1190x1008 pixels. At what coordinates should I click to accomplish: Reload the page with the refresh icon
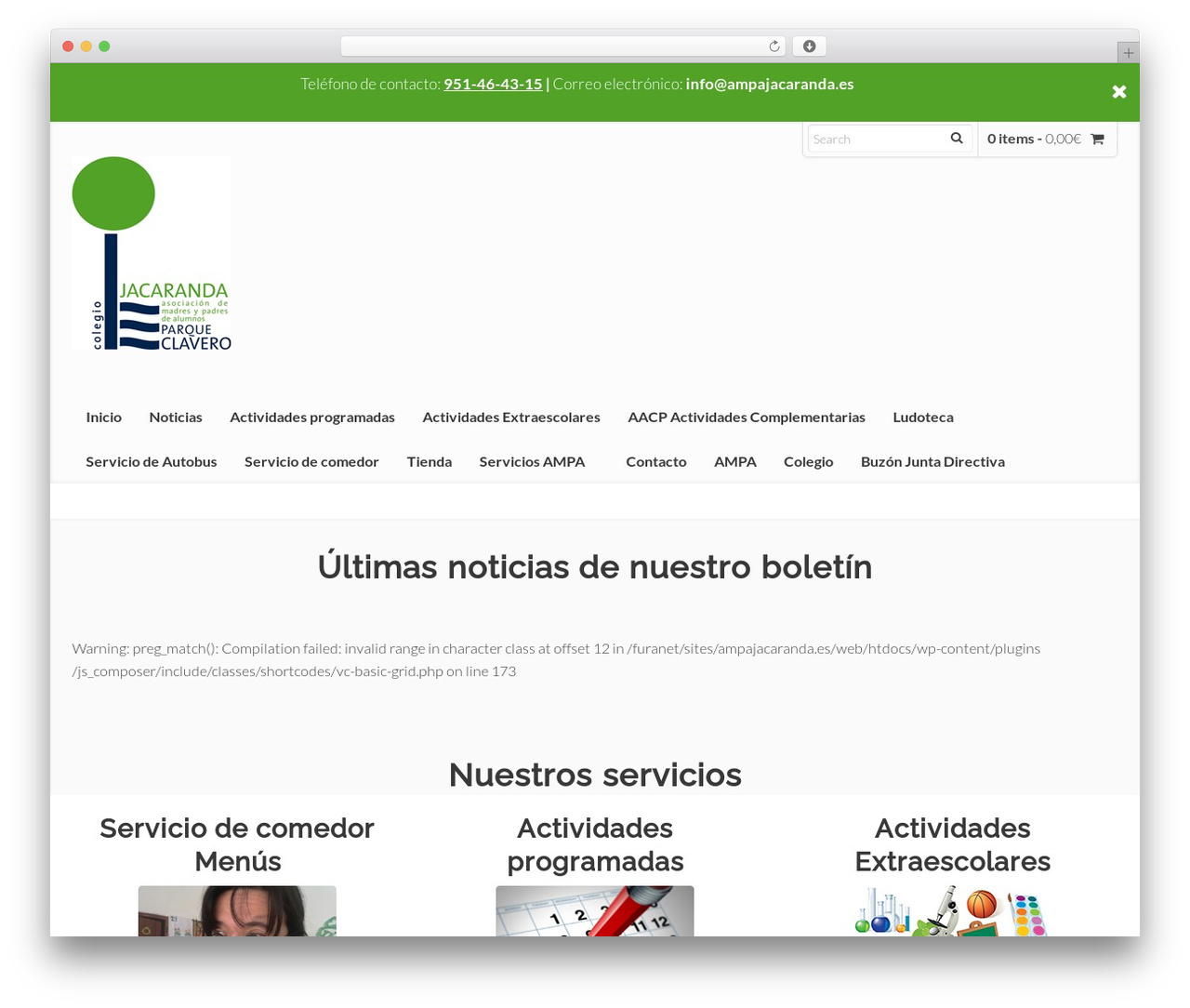[x=774, y=46]
